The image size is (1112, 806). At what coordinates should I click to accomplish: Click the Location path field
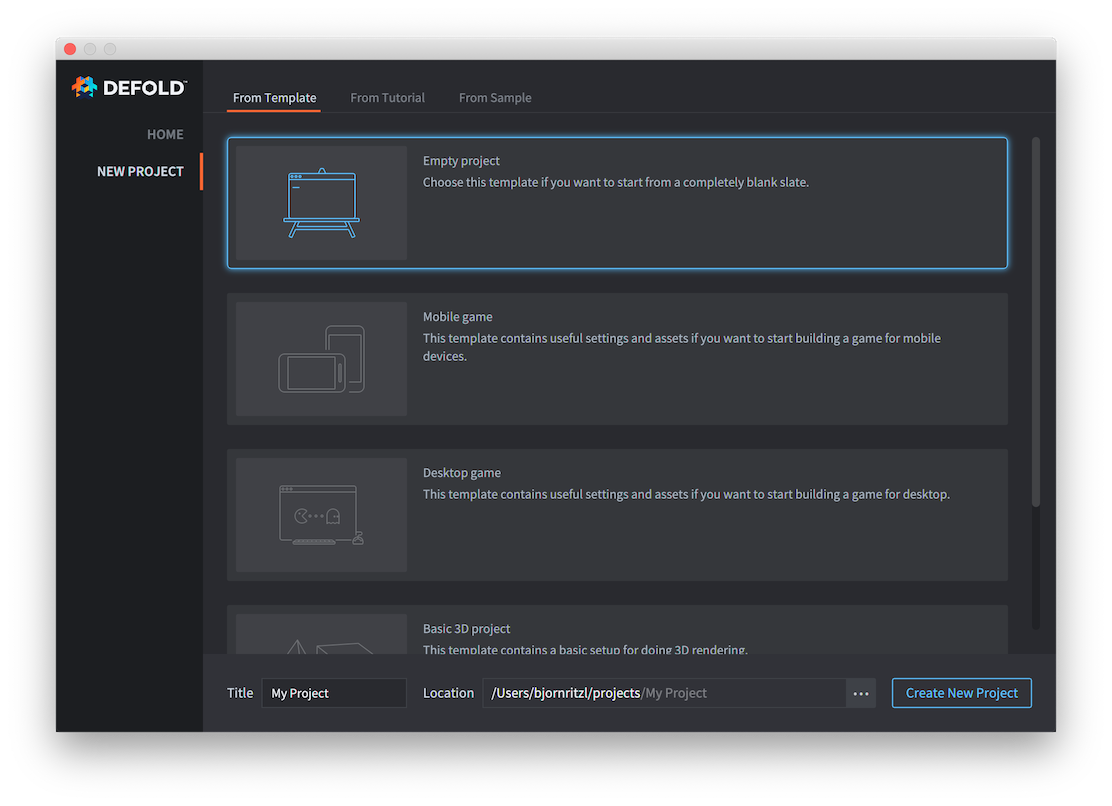664,693
